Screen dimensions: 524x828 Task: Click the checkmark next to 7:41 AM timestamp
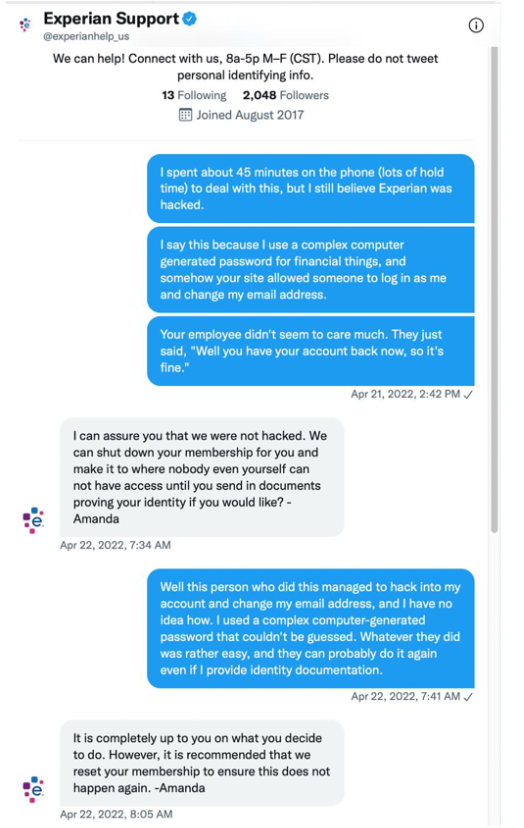pos(468,697)
